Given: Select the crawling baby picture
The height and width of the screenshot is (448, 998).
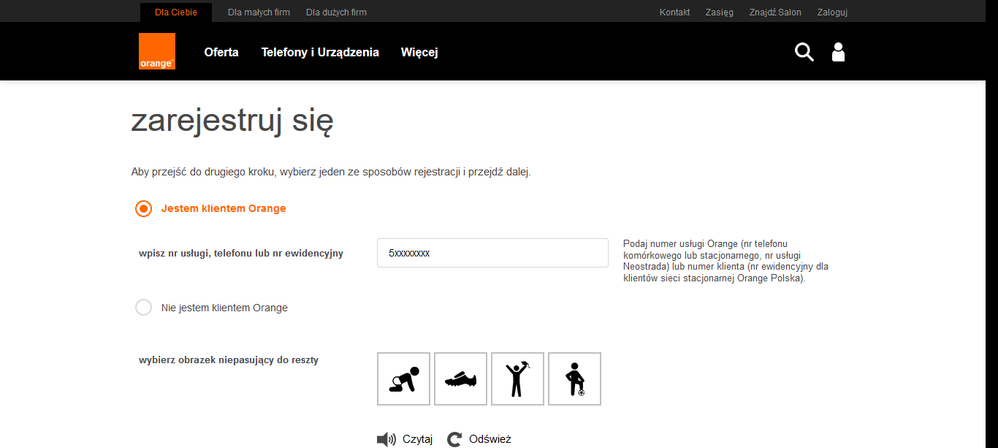Looking at the screenshot, I should coord(403,379).
